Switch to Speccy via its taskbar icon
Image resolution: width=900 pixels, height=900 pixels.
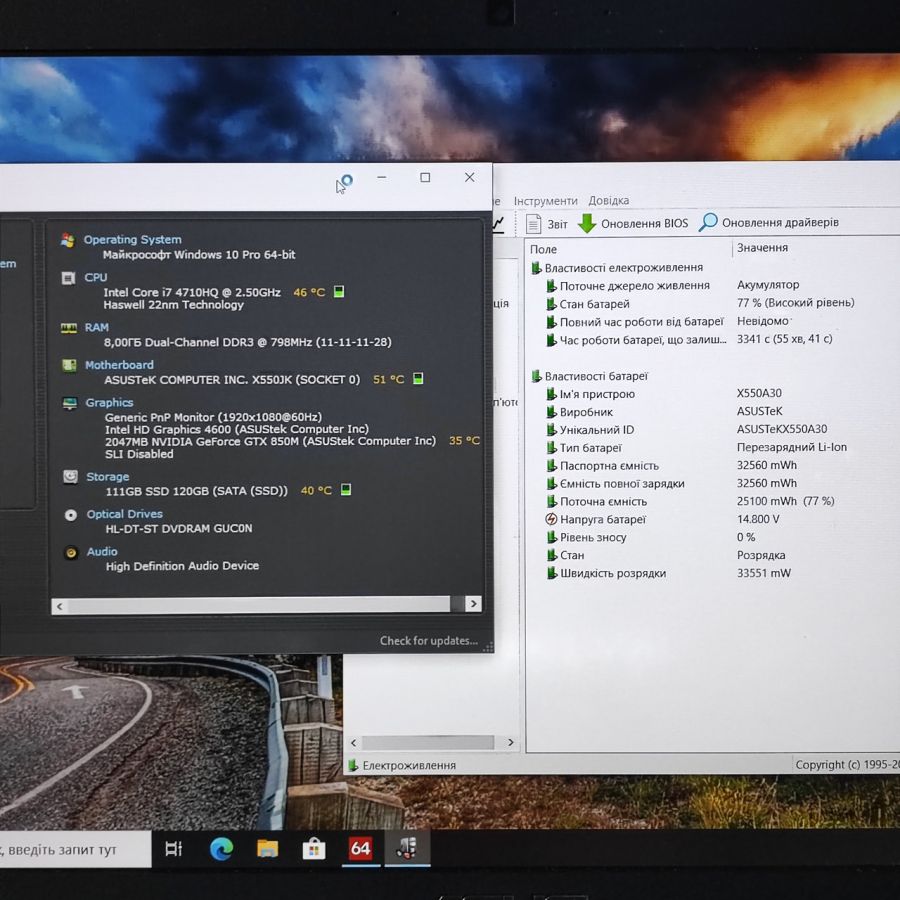407,849
